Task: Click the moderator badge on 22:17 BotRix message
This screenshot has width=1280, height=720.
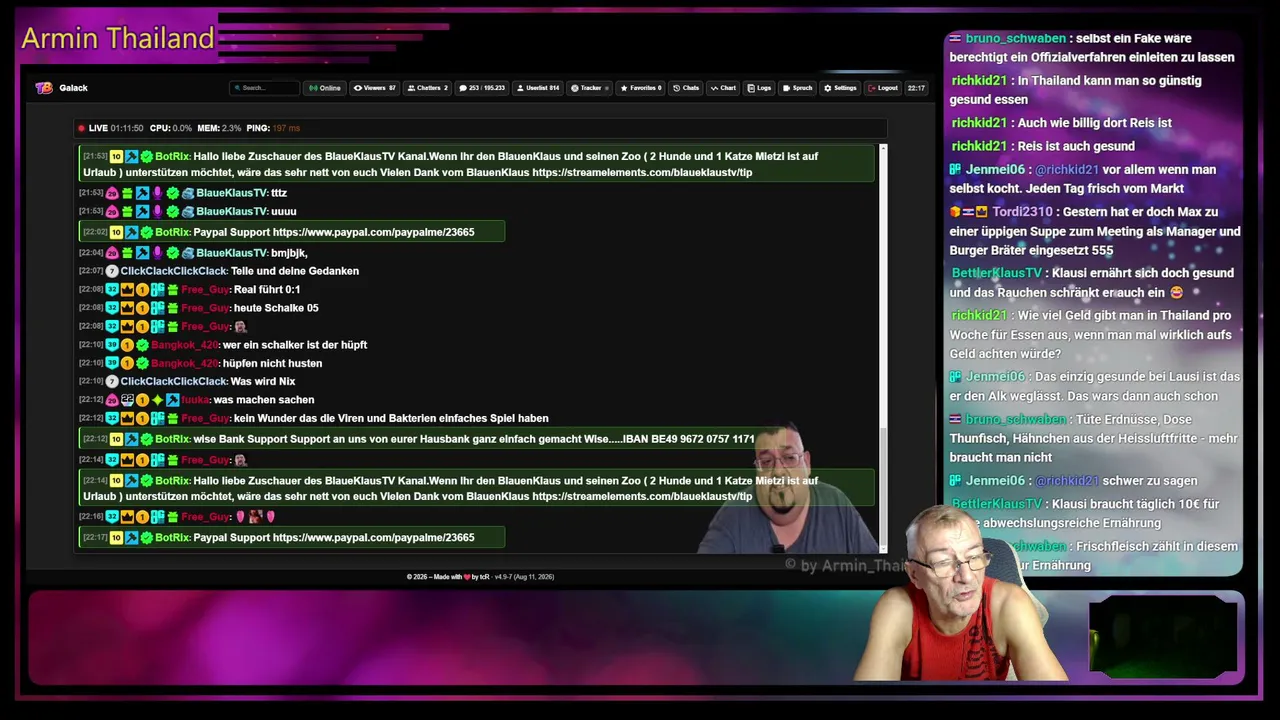Action: [x=132, y=538]
